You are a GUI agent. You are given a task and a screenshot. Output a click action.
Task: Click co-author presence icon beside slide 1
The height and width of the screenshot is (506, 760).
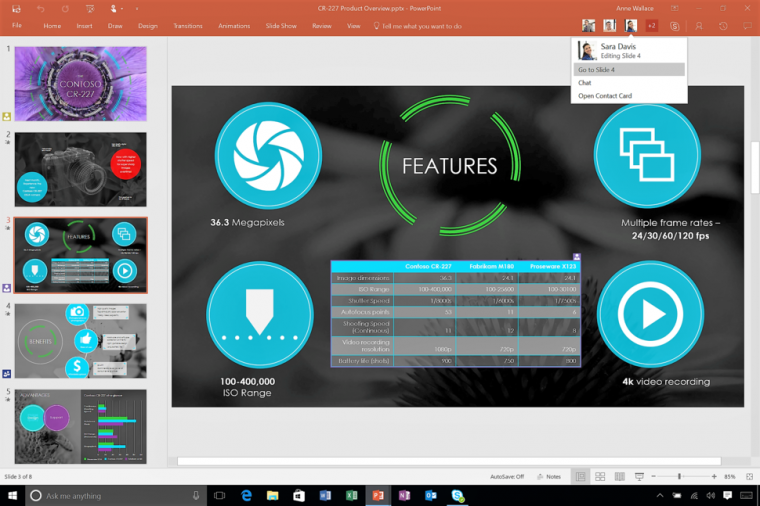[x=7, y=116]
